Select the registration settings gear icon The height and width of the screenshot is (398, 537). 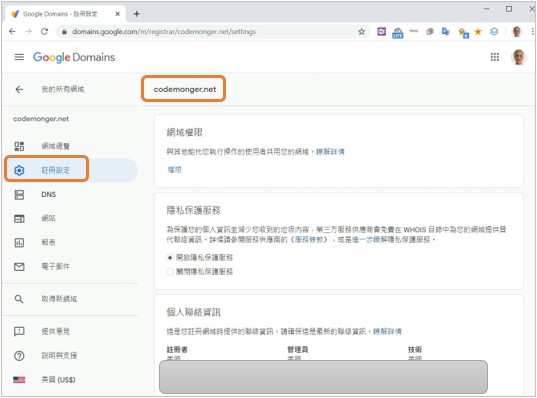[19, 170]
